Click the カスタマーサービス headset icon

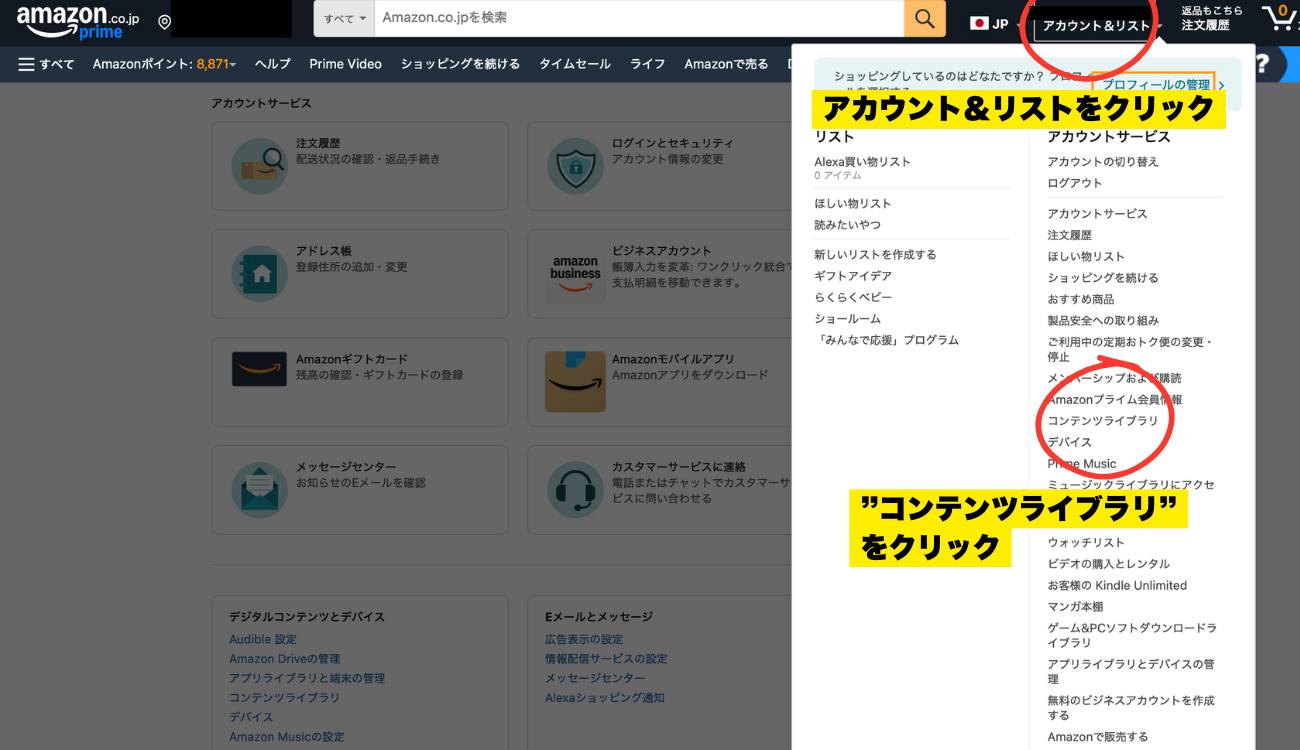click(575, 489)
